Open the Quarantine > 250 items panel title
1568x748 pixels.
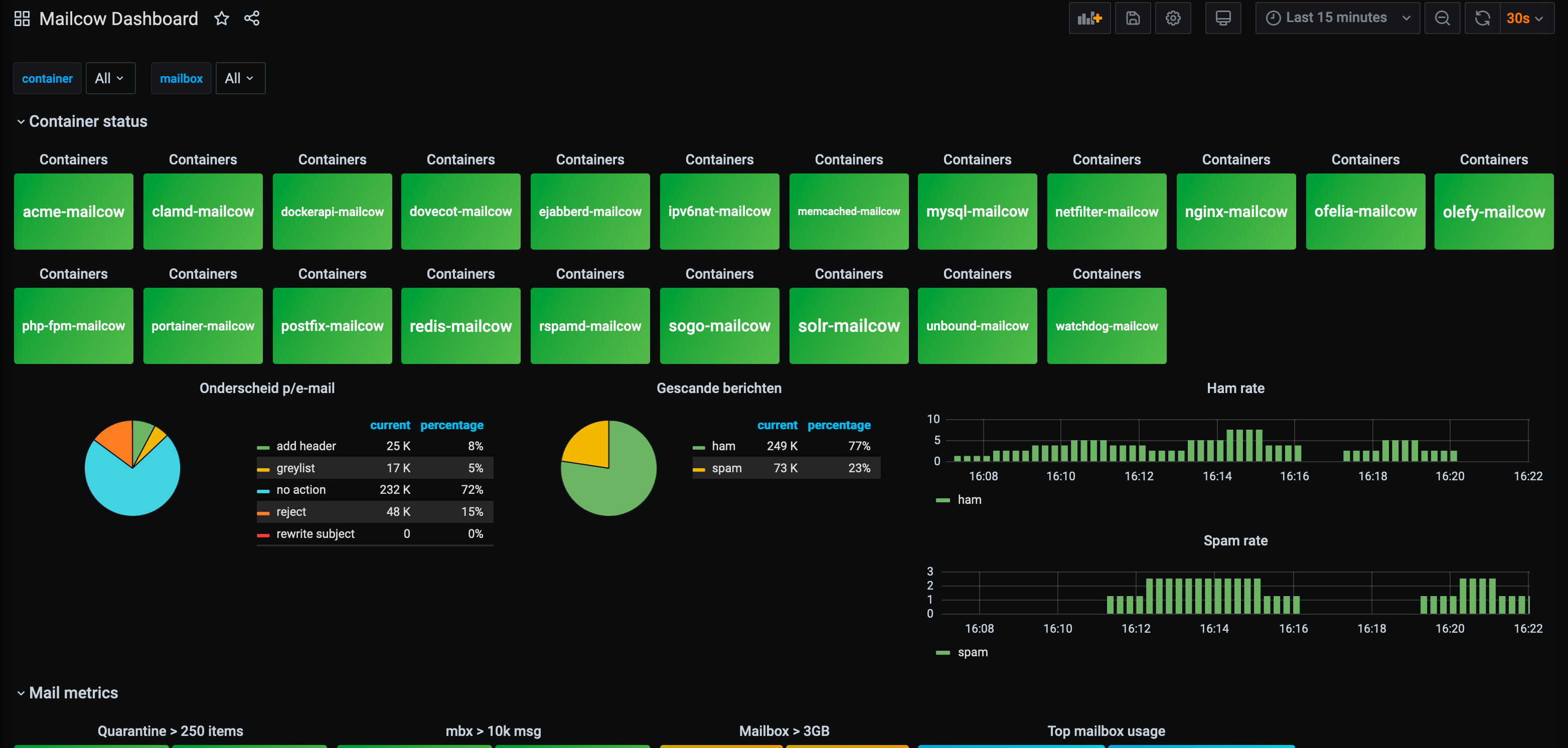coord(171,731)
